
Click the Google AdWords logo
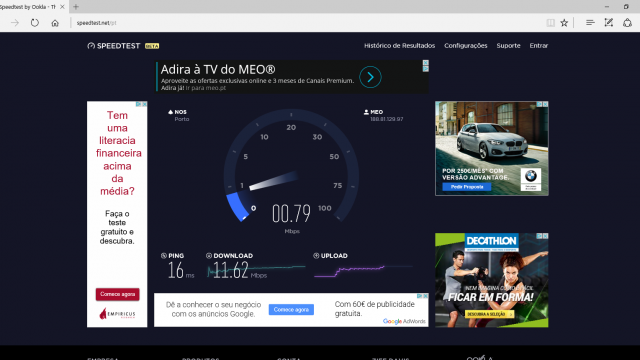click(404, 321)
